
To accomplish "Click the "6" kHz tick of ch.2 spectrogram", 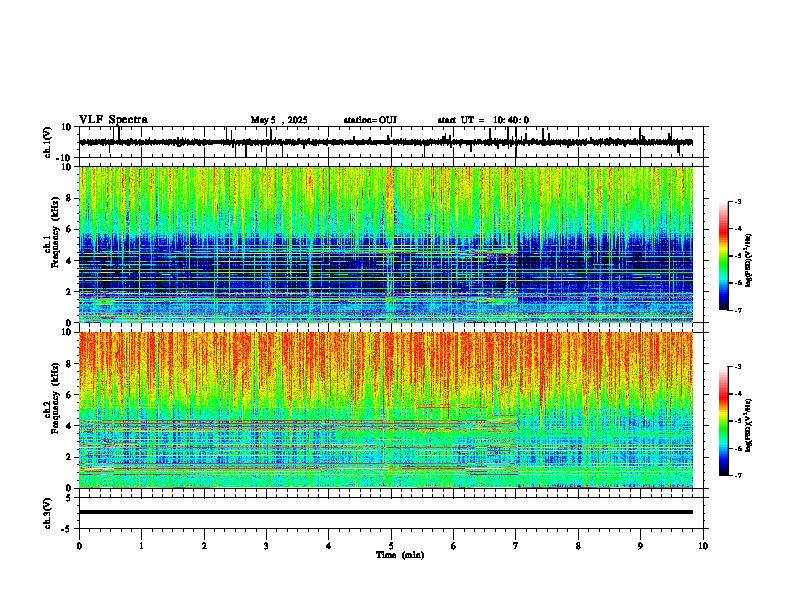I will (x=70, y=395).
